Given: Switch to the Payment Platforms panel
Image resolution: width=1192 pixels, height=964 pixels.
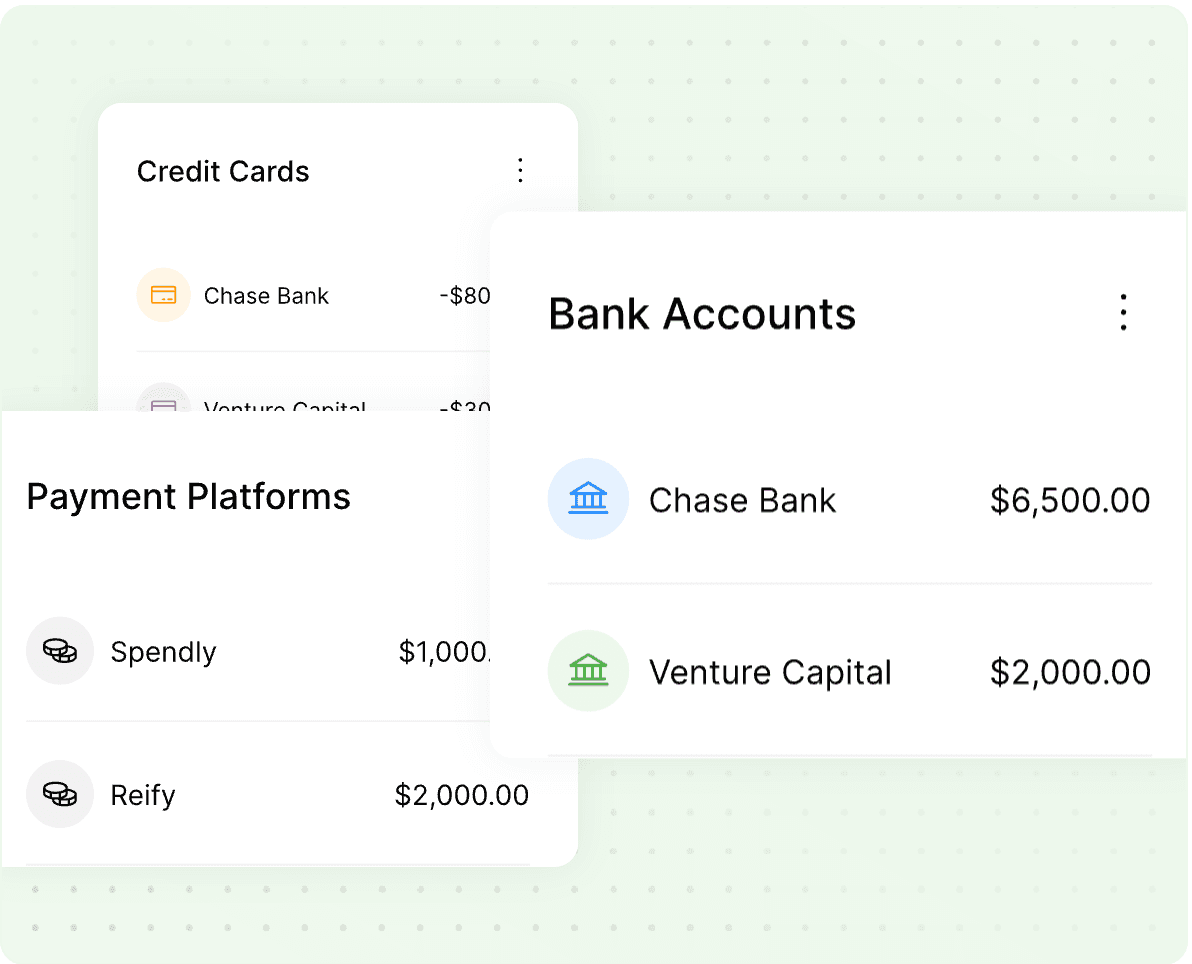Looking at the screenshot, I should click(x=188, y=496).
